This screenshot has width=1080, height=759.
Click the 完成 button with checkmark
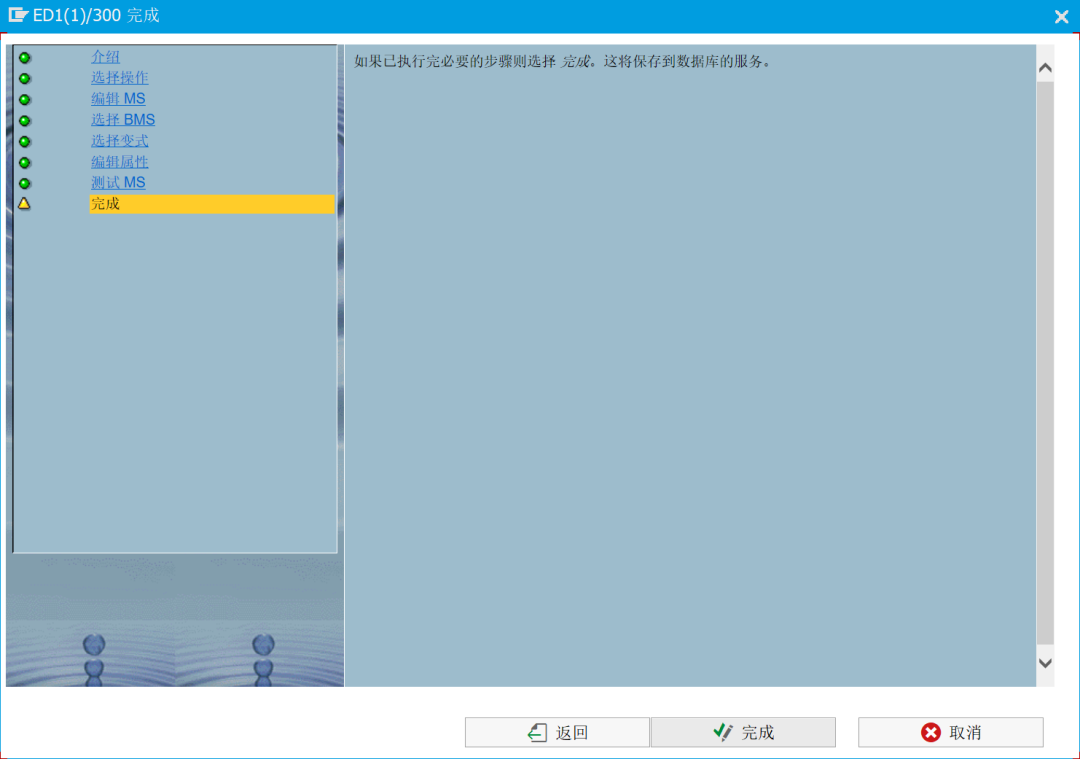[743, 732]
